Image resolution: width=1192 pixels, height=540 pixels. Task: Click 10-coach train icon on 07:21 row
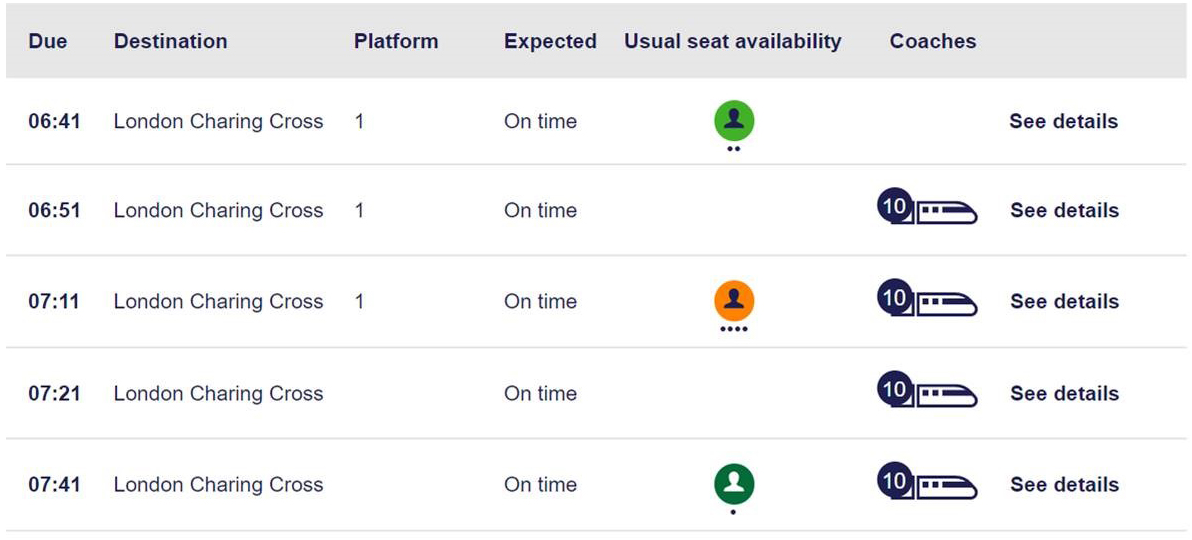point(927,392)
